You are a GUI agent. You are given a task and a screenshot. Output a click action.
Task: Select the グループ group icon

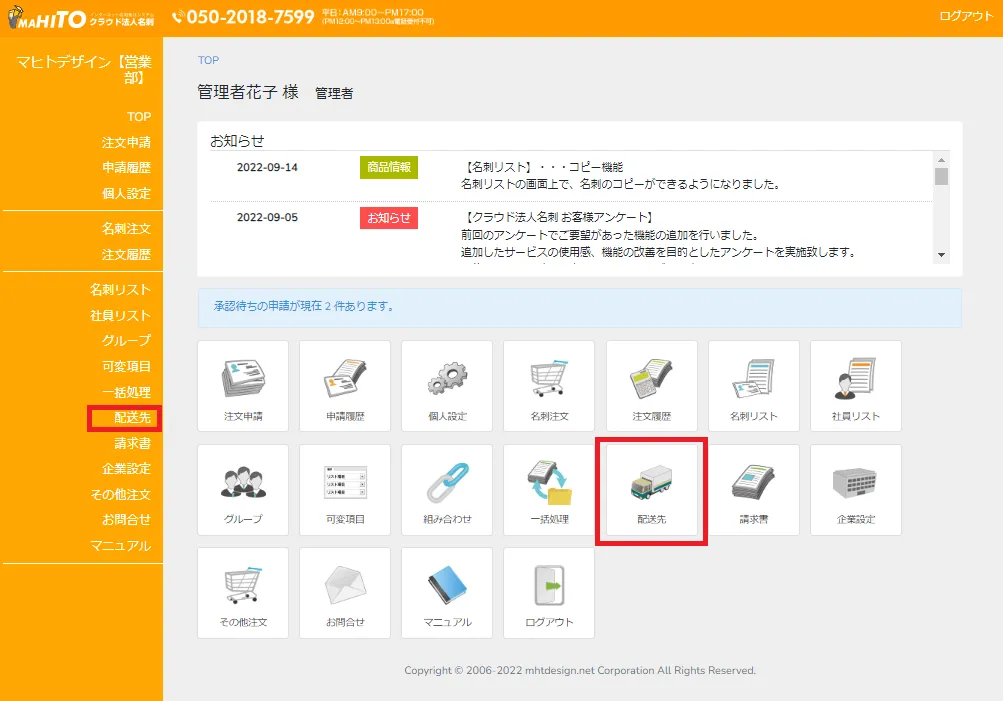click(242, 490)
